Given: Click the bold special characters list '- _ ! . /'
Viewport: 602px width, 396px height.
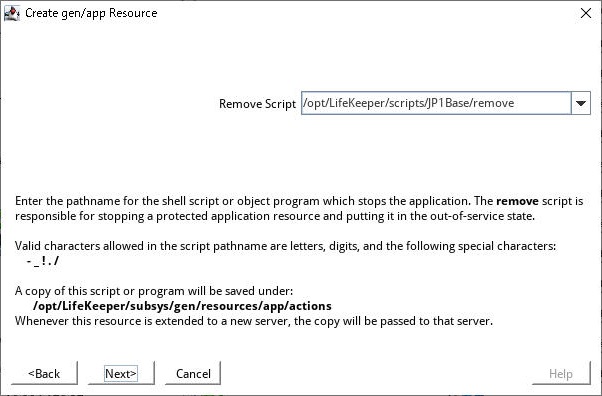Looking at the screenshot, I should point(43,261).
